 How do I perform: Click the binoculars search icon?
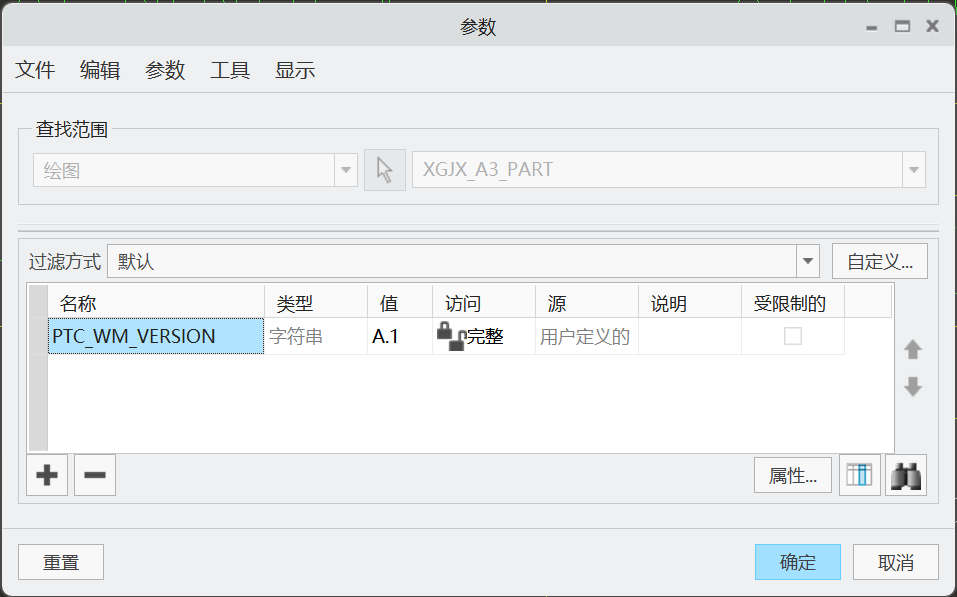[x=904, y=475]
